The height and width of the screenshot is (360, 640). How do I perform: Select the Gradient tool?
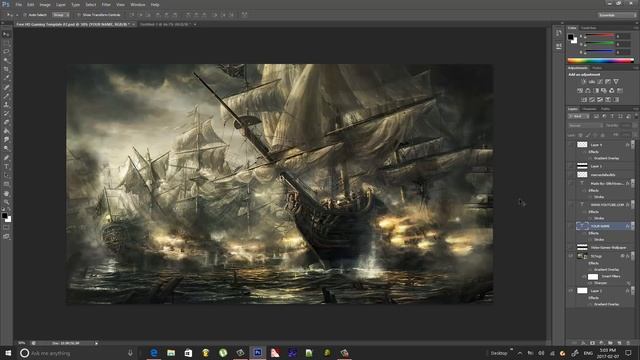tap(6, 131)
